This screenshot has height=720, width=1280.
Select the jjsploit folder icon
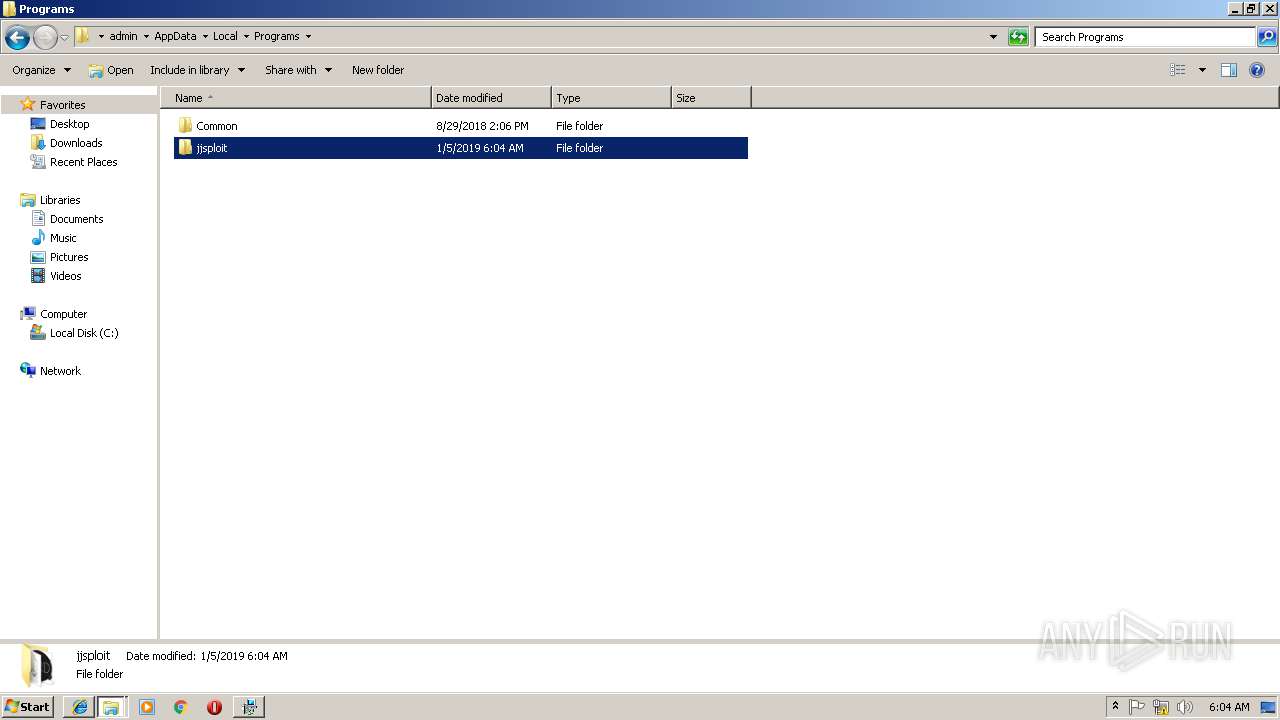pos(185,148)
